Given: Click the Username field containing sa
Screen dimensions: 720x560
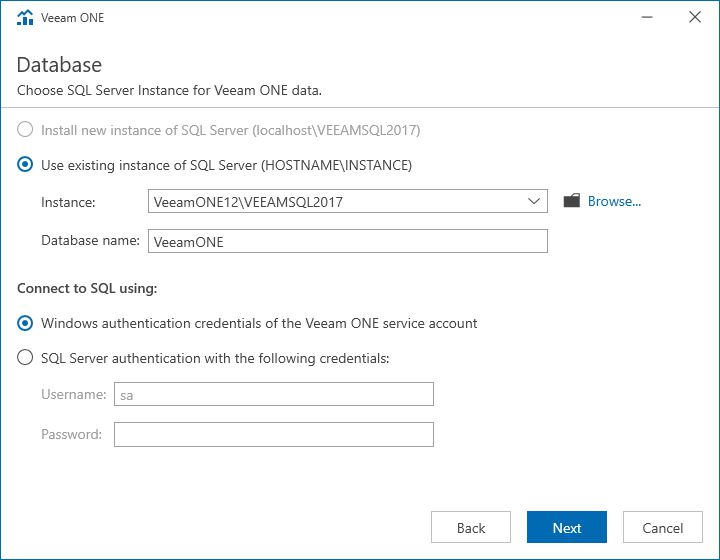Looking at the screenshot, I should click(x=274, y=394).
